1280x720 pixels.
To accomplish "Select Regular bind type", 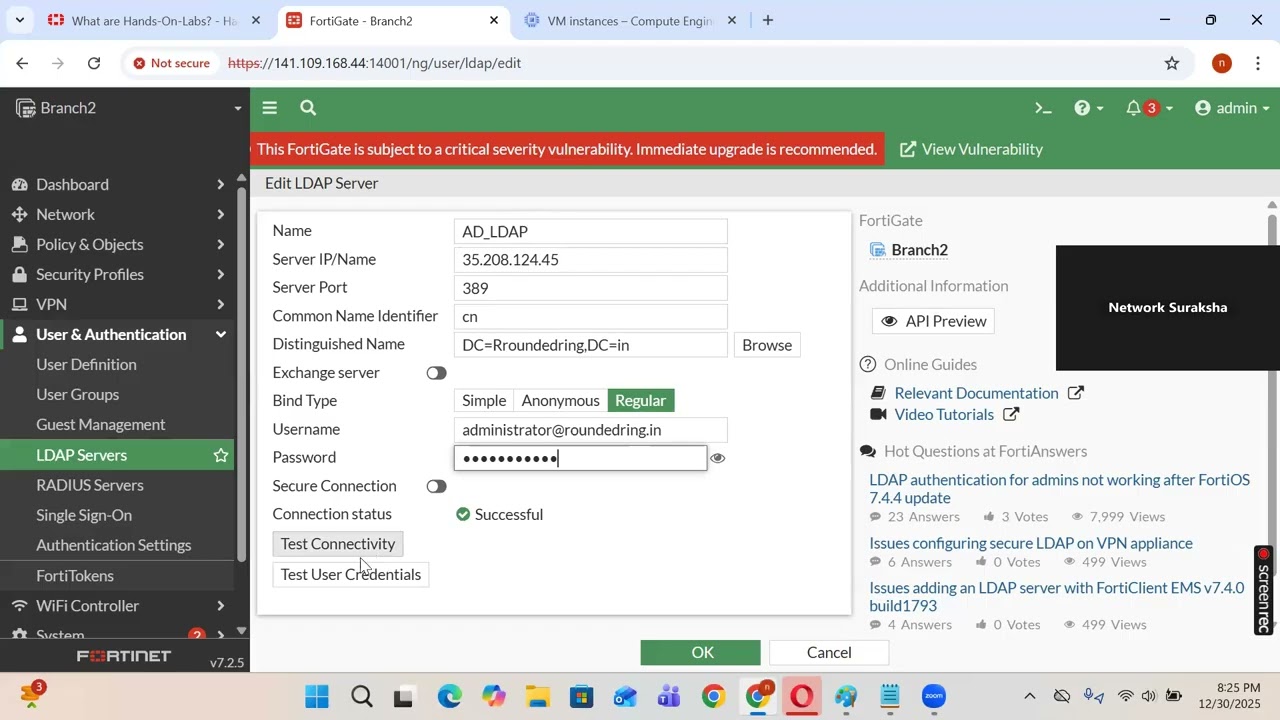I will (x=640, y=400).
